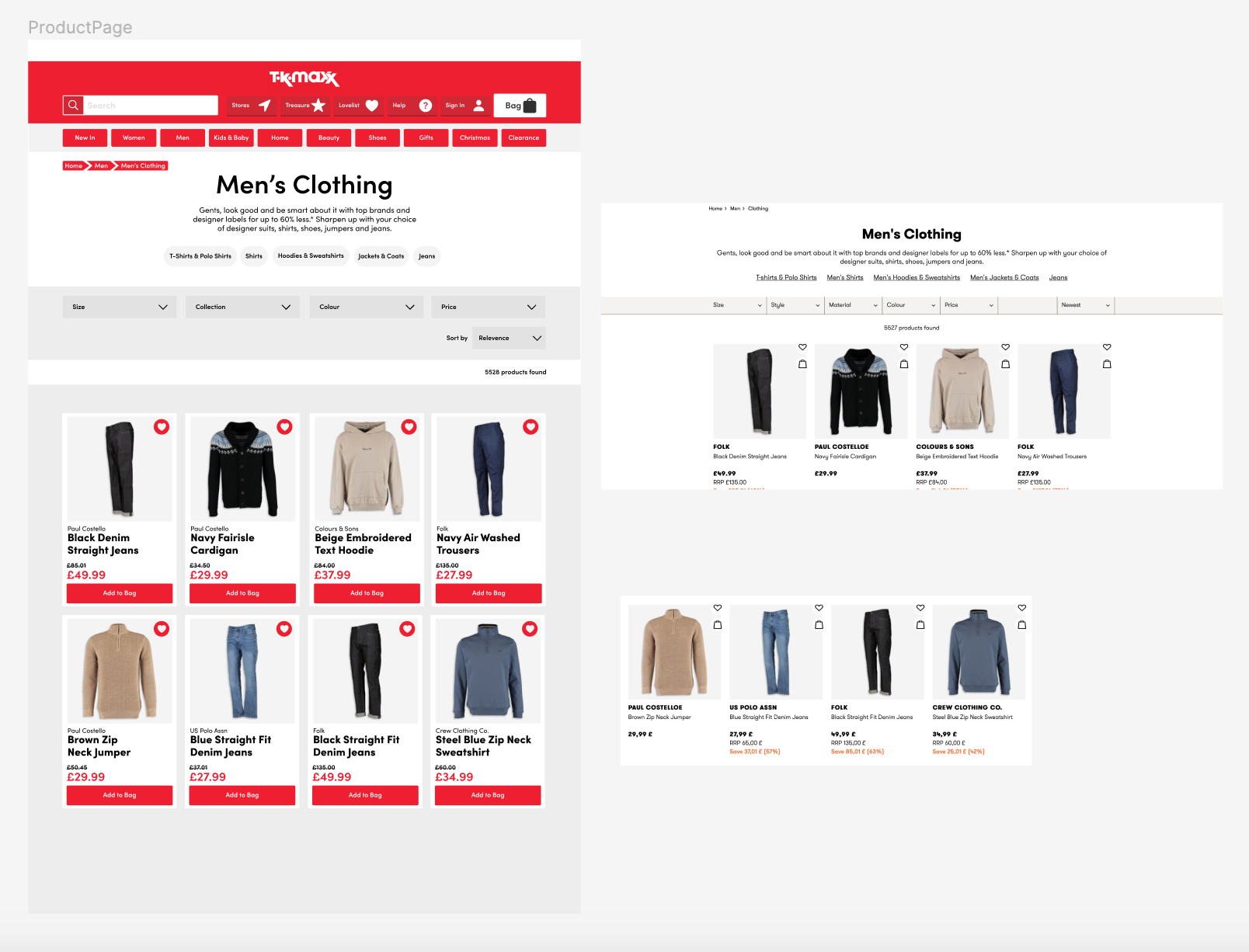Toggle heart on Beige Embroidered Text Hoodie card

point(409,426)
